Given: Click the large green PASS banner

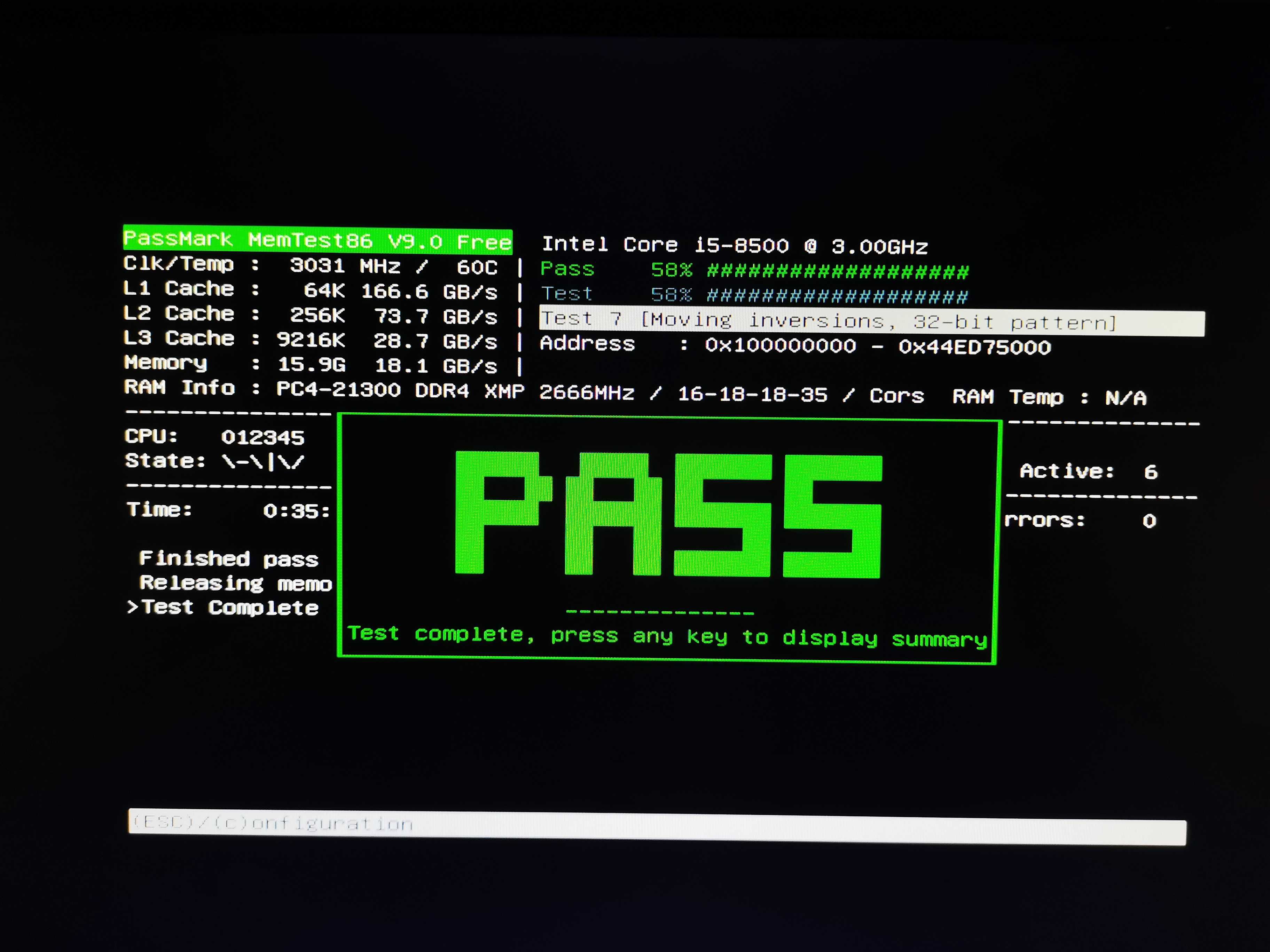Looking at the screenshot, I should coord(669,514).
